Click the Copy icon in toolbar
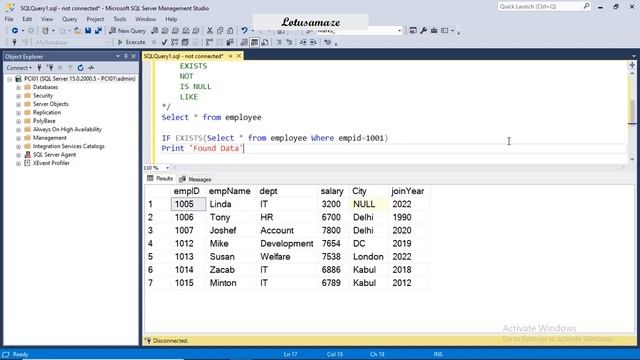The image size is (640, 360). coord(220,31)
